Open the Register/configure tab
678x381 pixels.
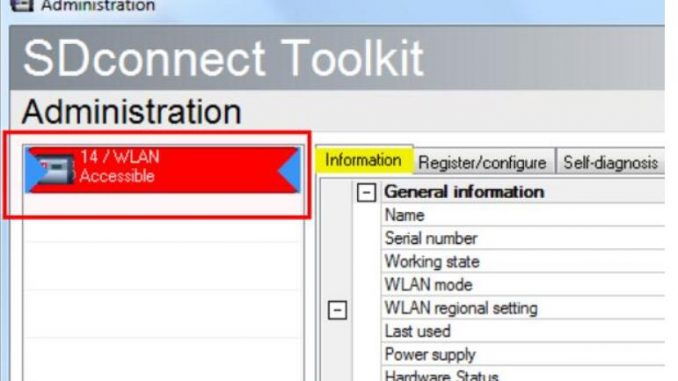click(483, 162)
